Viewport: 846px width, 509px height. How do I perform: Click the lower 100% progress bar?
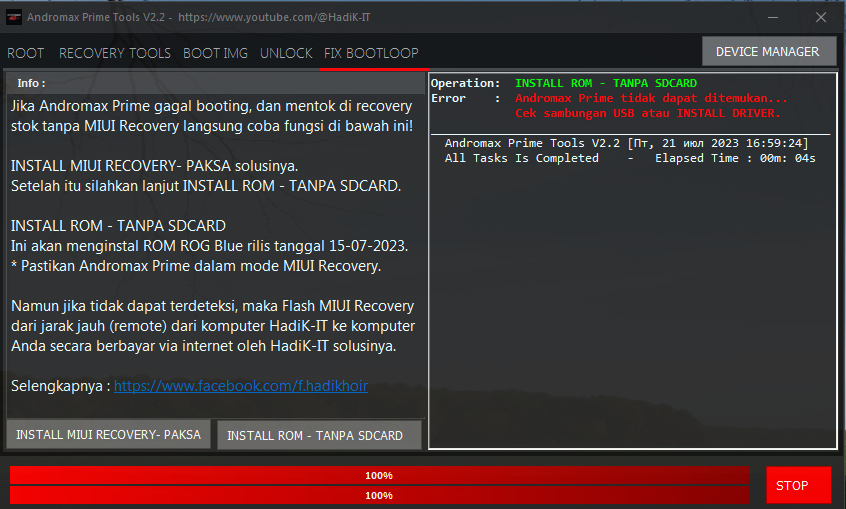pyautogui.click(x=379, y=495)
